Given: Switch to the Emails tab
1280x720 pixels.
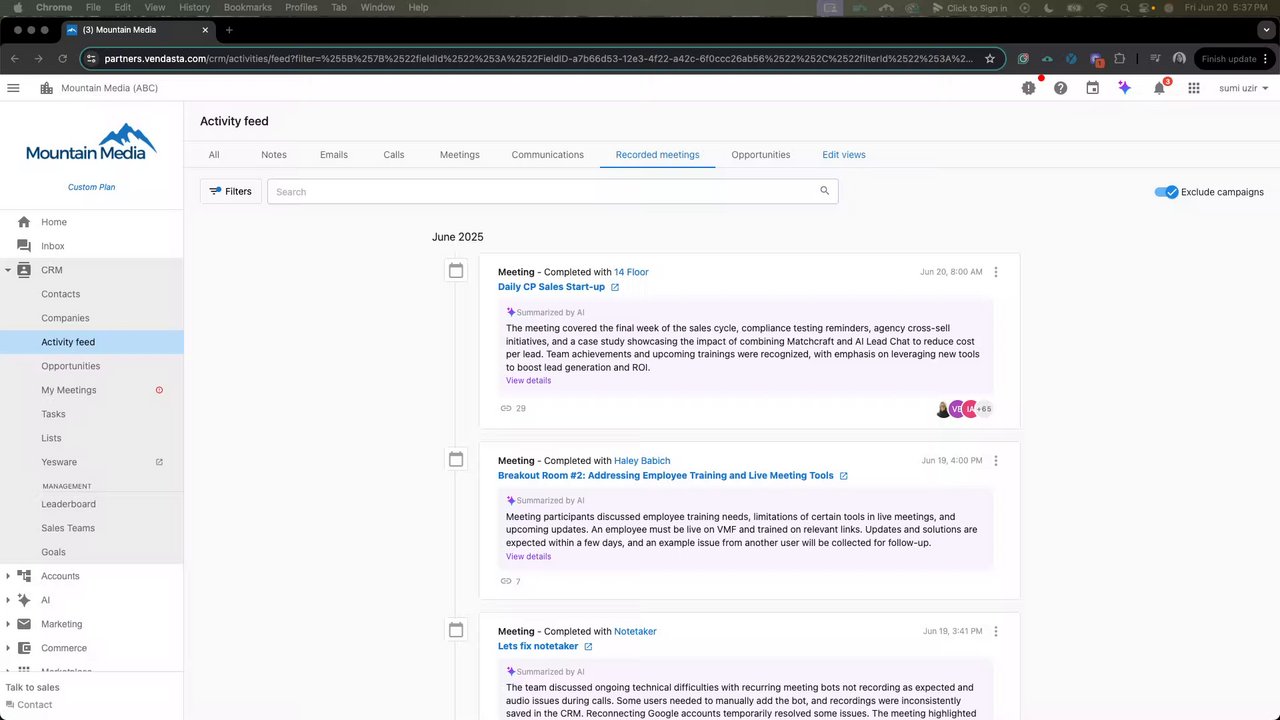Looking at the screenshot, I should [x=334, y=155].
